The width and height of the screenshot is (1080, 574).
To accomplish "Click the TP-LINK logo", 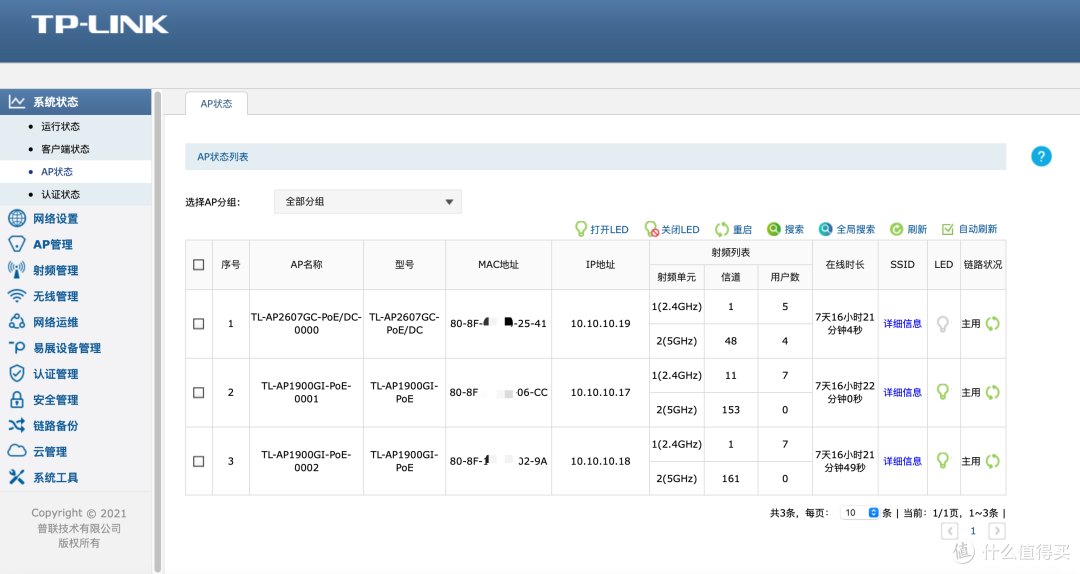I will (x=100, y=25).
